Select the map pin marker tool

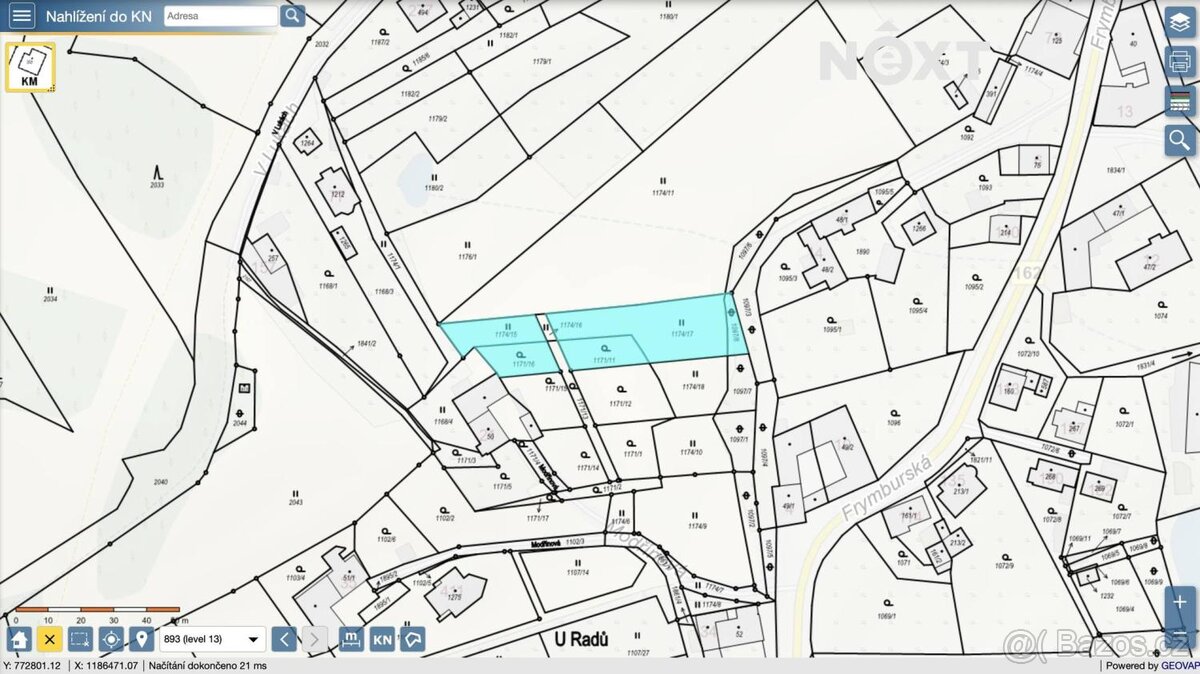coord(142,639)
